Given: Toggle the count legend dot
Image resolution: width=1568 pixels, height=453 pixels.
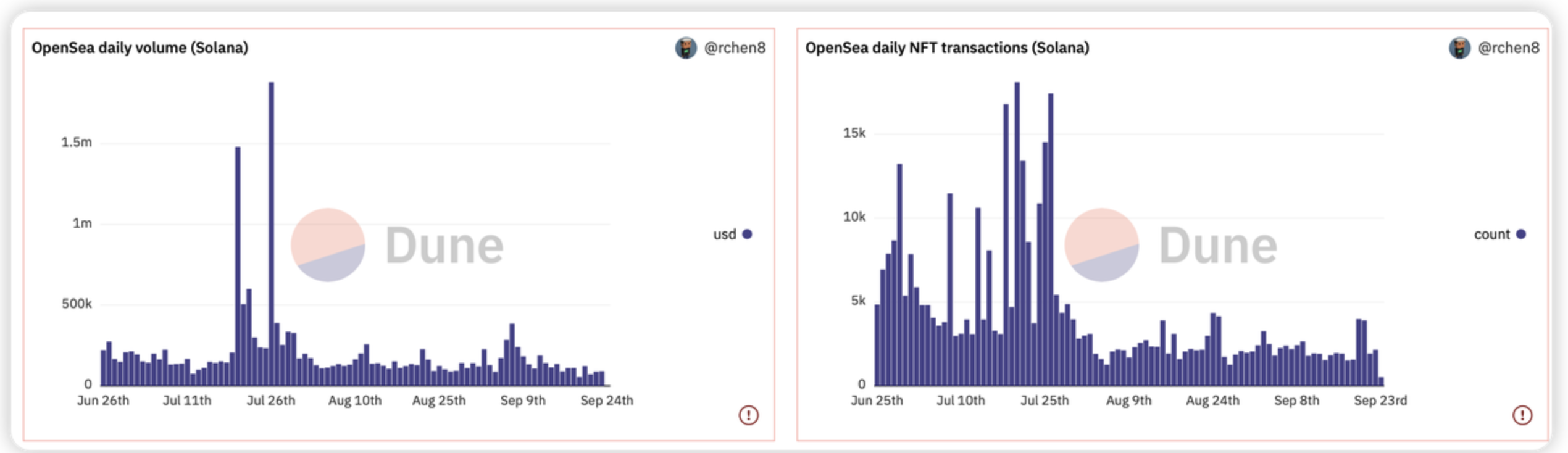Looking at the screenshot, I should pyautogui.click(x=1521, y=234).
